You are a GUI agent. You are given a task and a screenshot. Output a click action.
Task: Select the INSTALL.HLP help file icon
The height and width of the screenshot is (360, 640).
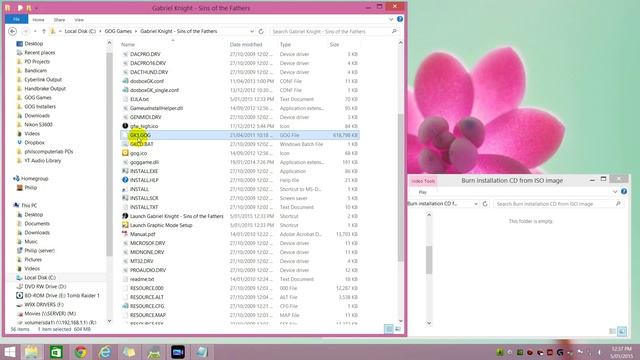point(125,180)
